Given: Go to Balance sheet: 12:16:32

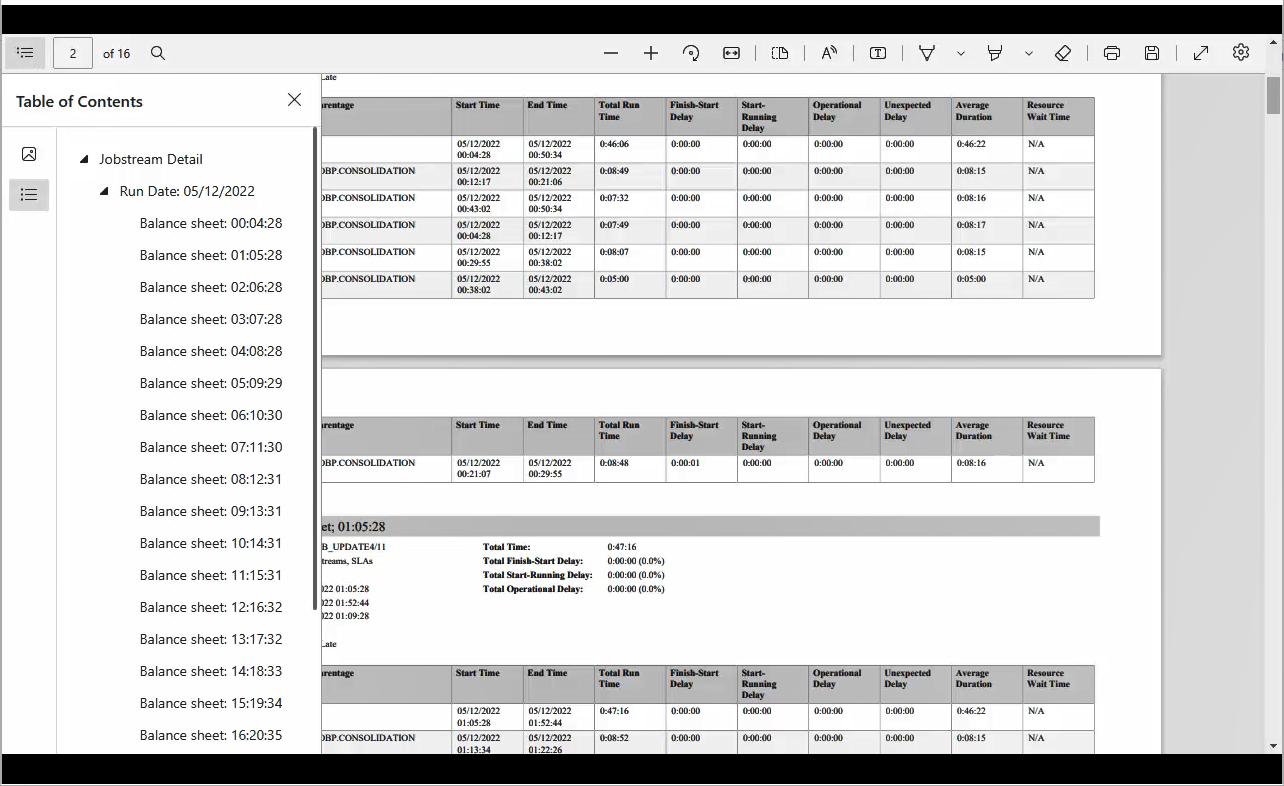Looking at the screenshot, I should [x=211, y=607].
